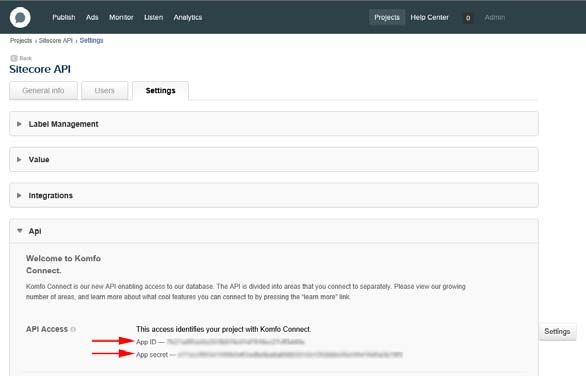This screenshot has height=376, width=586.
Task: Go to Projects in top bar
Action: (387, 18)
